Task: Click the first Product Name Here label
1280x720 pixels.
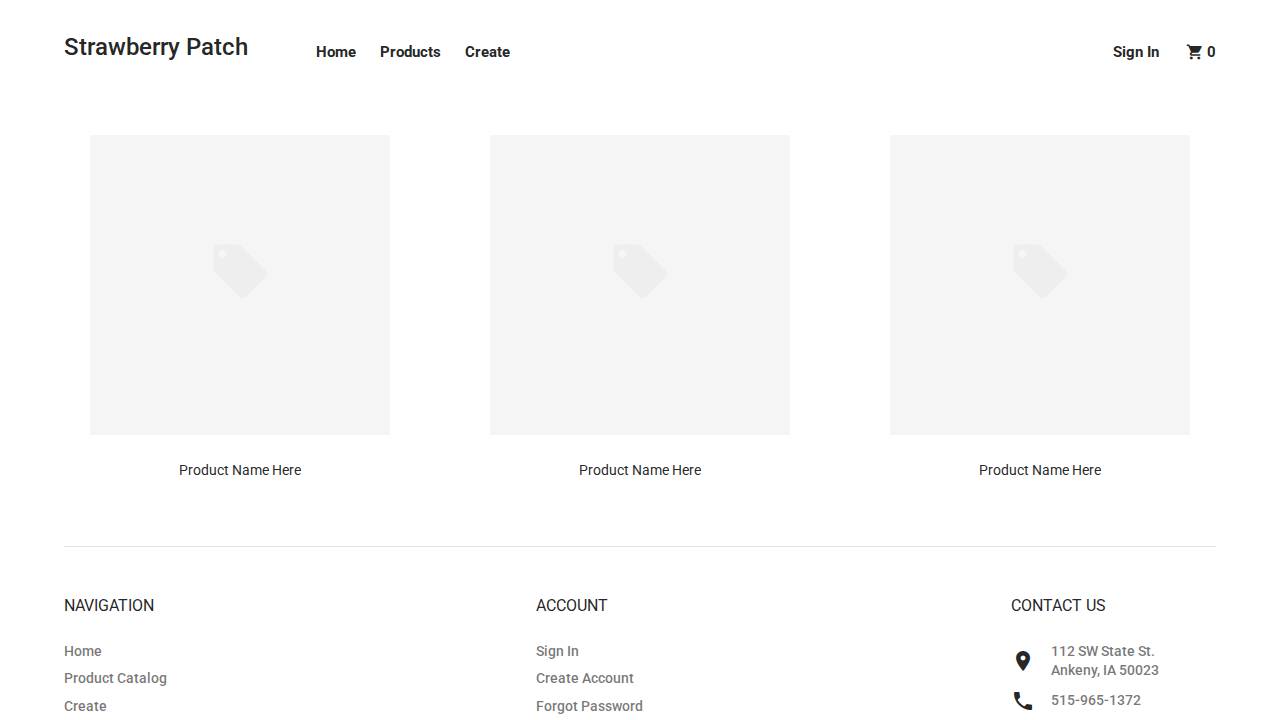Action: coord(239,470)
